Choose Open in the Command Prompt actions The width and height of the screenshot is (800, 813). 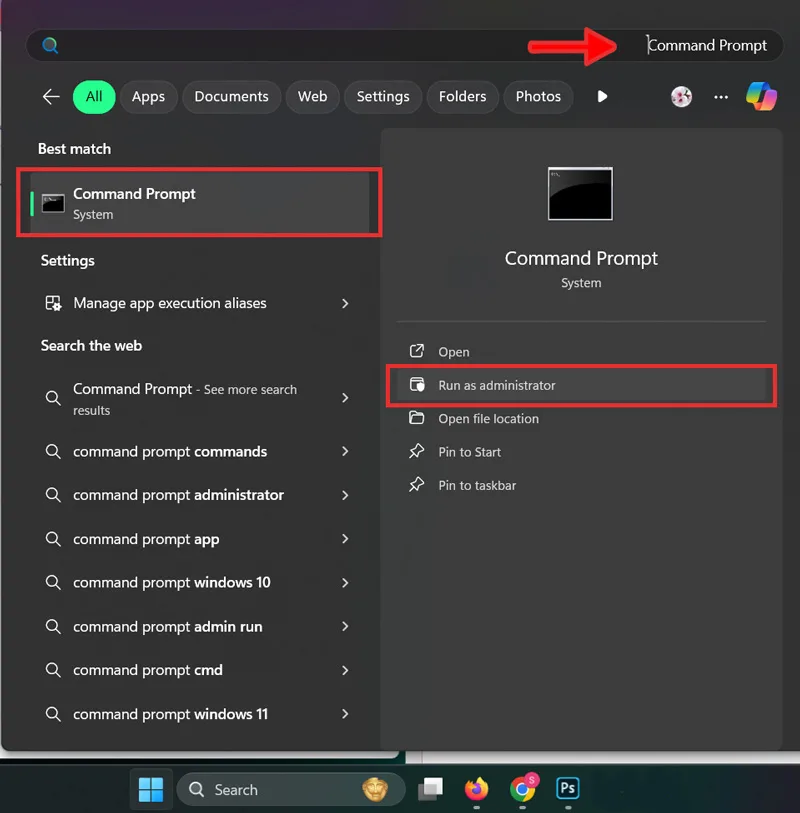click(581, 352)
